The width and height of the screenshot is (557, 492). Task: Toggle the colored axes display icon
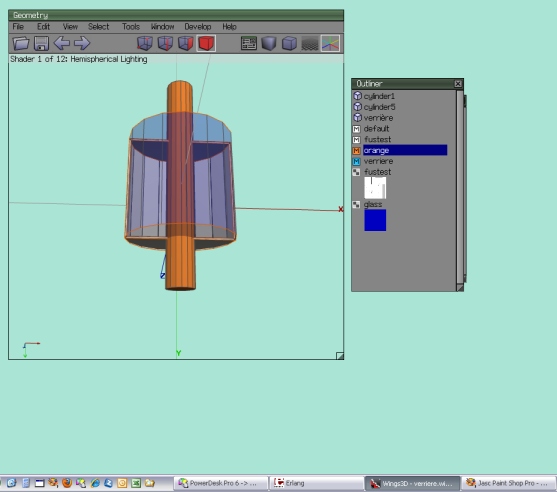point(330,43)
